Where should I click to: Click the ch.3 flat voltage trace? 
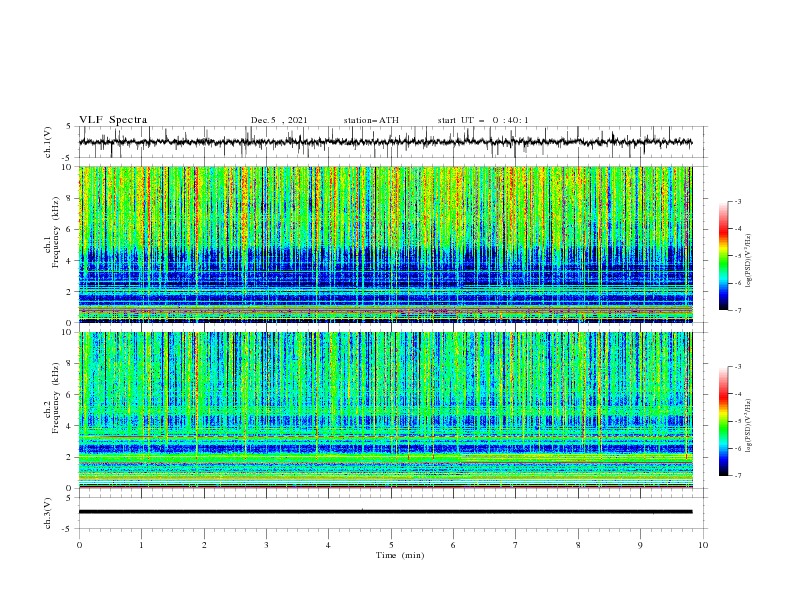(x=385, y=512)
